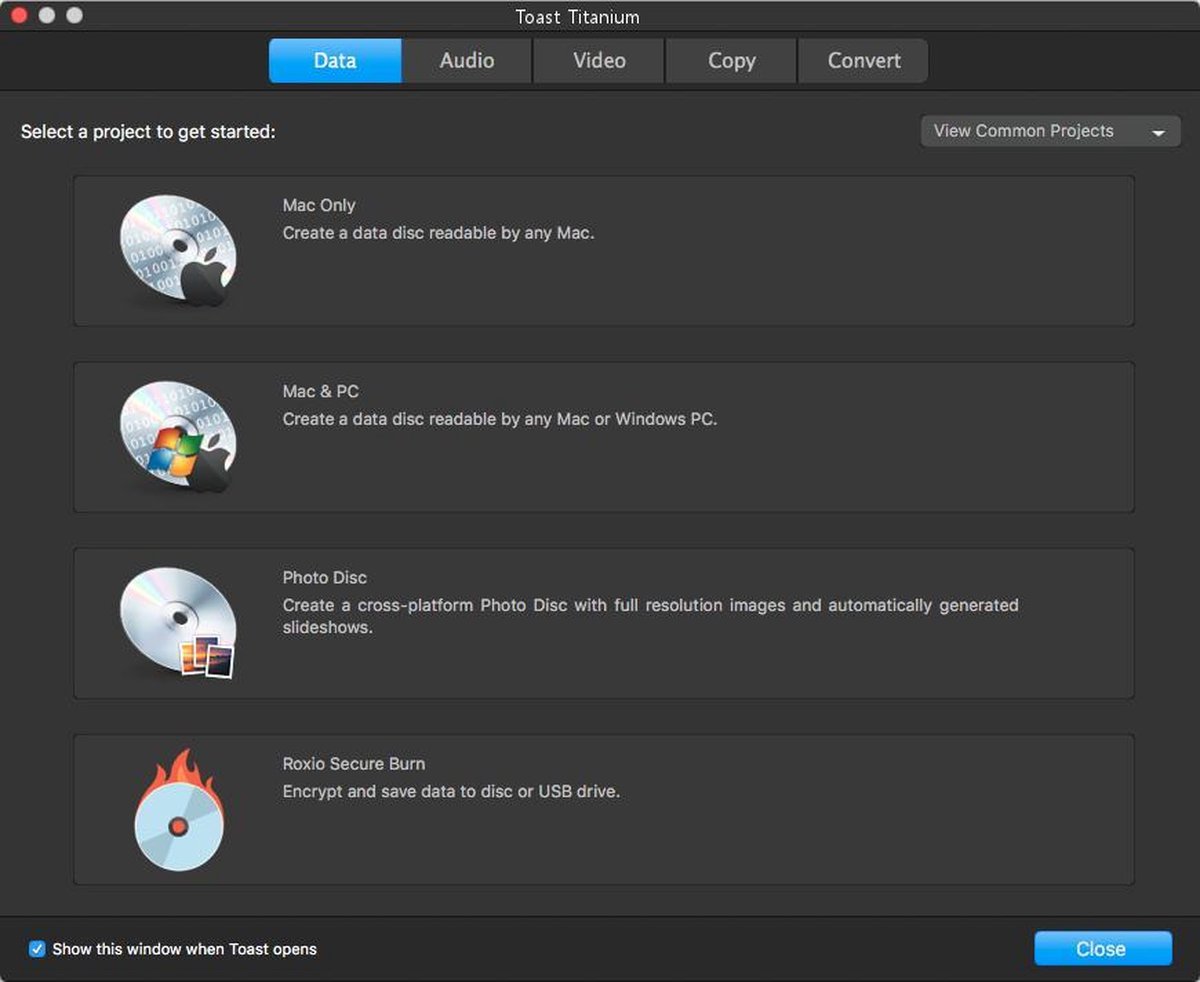Choose the Photo Disc project title
This screenshot has height=982, width=1200.
[x=325, y=577]
